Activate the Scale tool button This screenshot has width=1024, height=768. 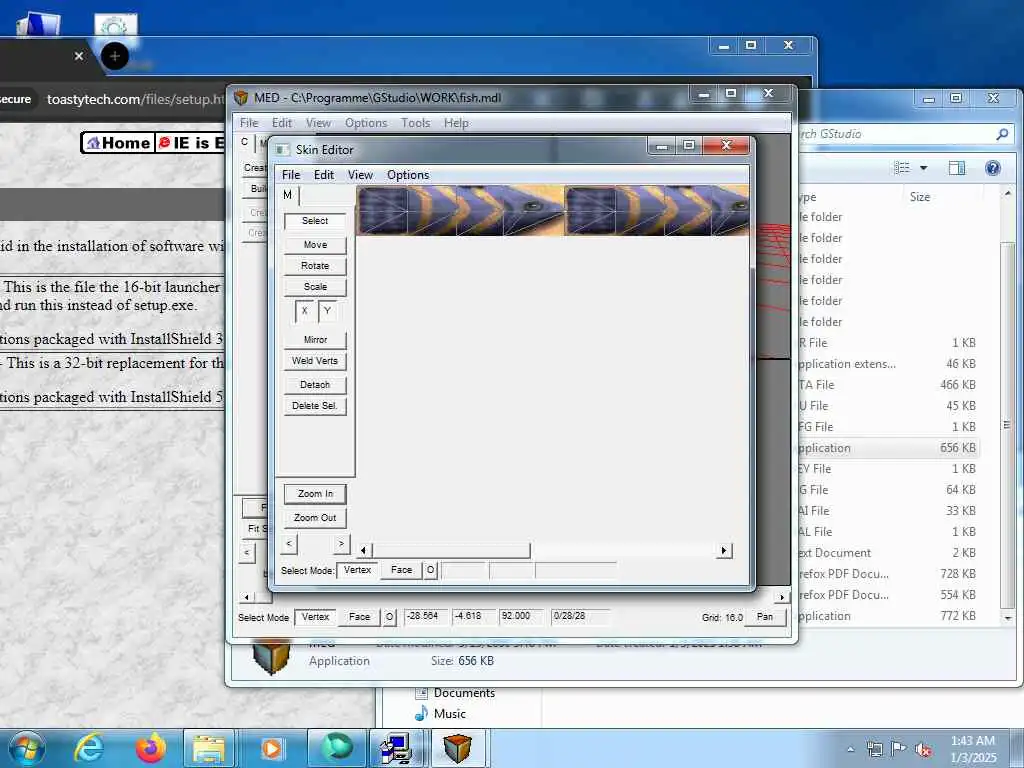click(x=315, y=287)
